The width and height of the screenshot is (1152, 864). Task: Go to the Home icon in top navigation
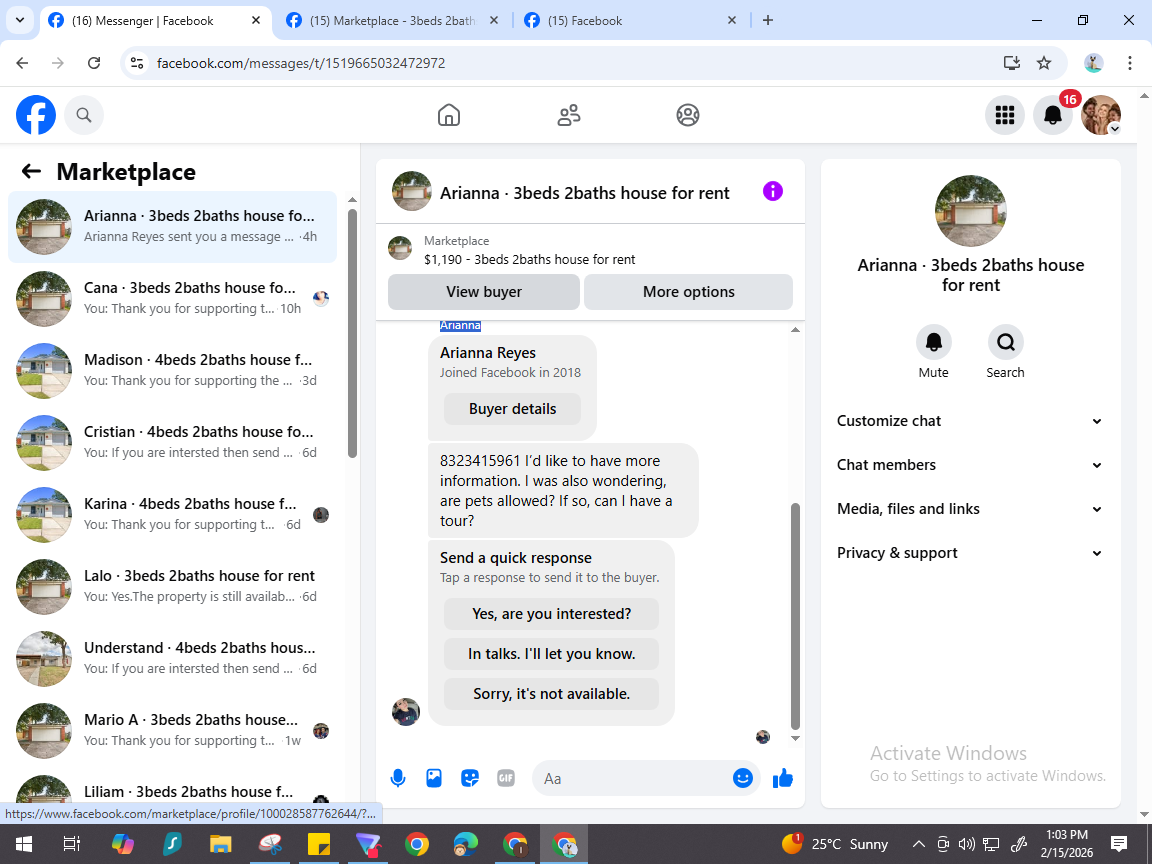[449, 115]
